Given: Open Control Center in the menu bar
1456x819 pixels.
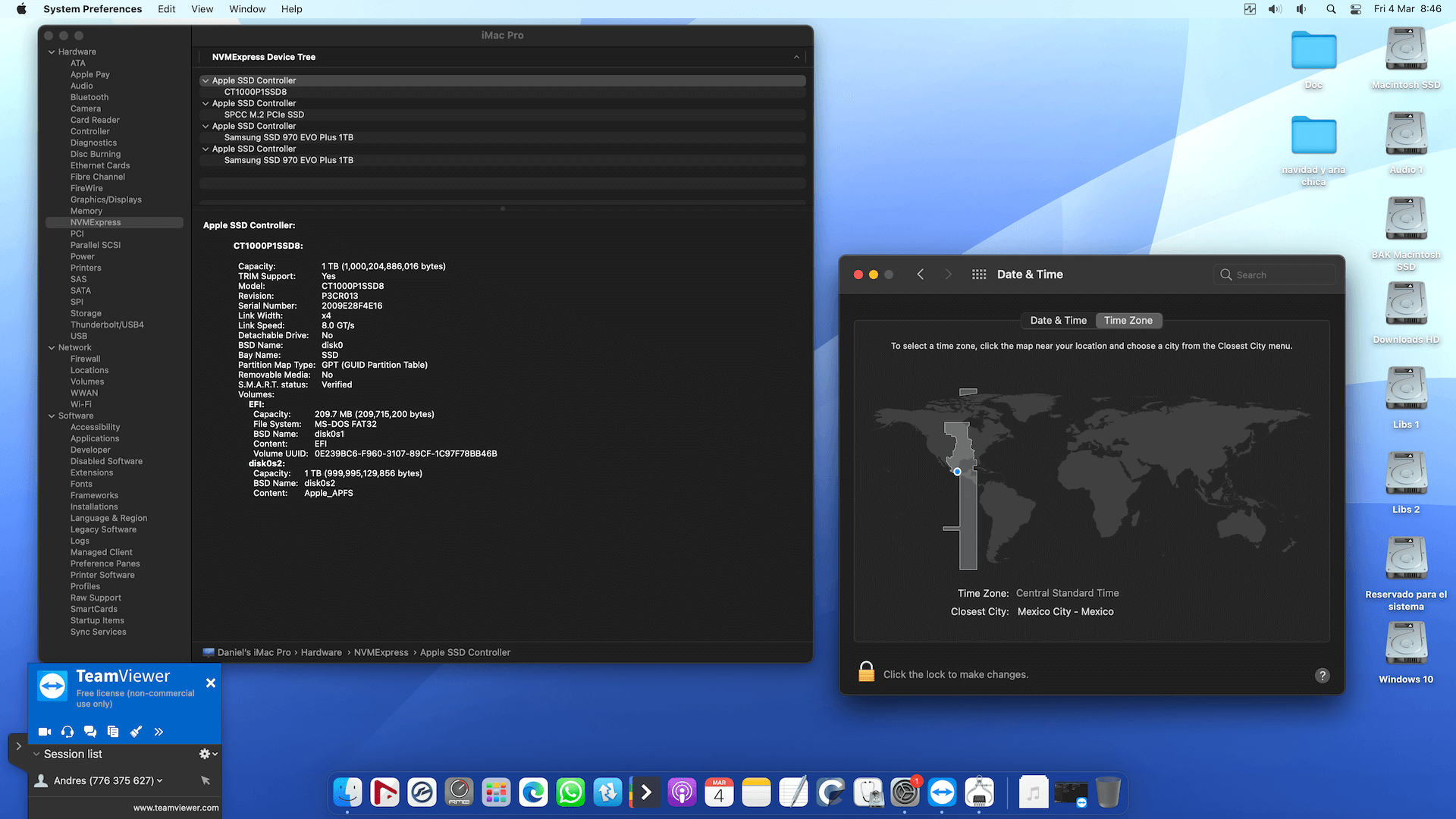Looking at the screenshot, I should pyautogui.click(x=1356, y=9).
